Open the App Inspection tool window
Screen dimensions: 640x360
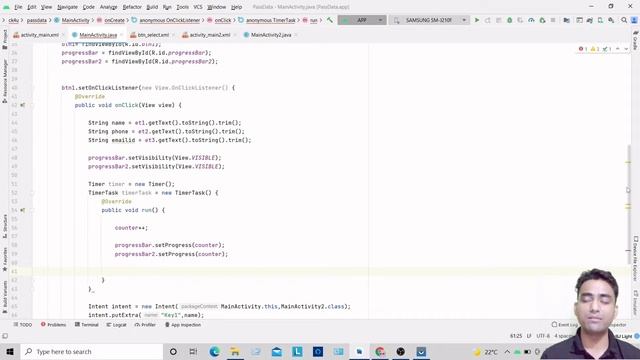tap(183, 325)
